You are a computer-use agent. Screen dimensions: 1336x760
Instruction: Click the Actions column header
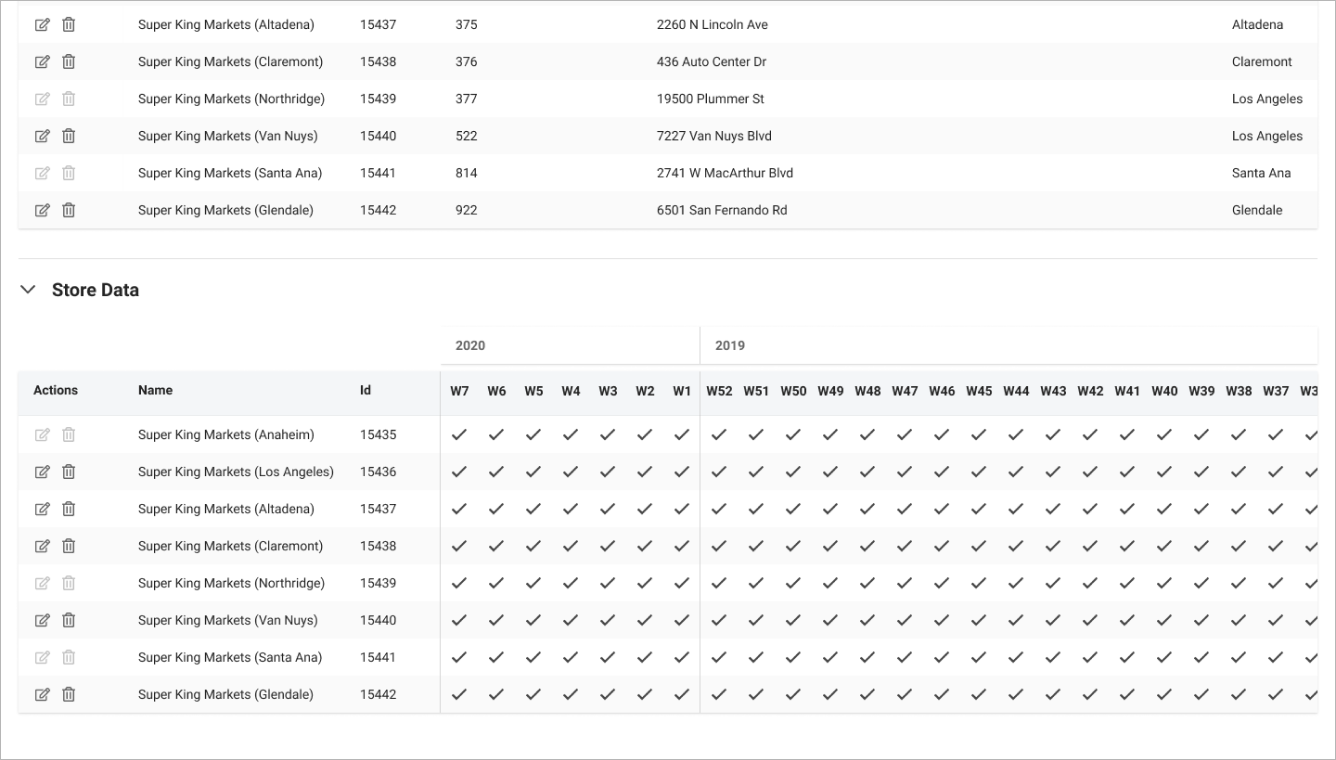click(56, 390)
